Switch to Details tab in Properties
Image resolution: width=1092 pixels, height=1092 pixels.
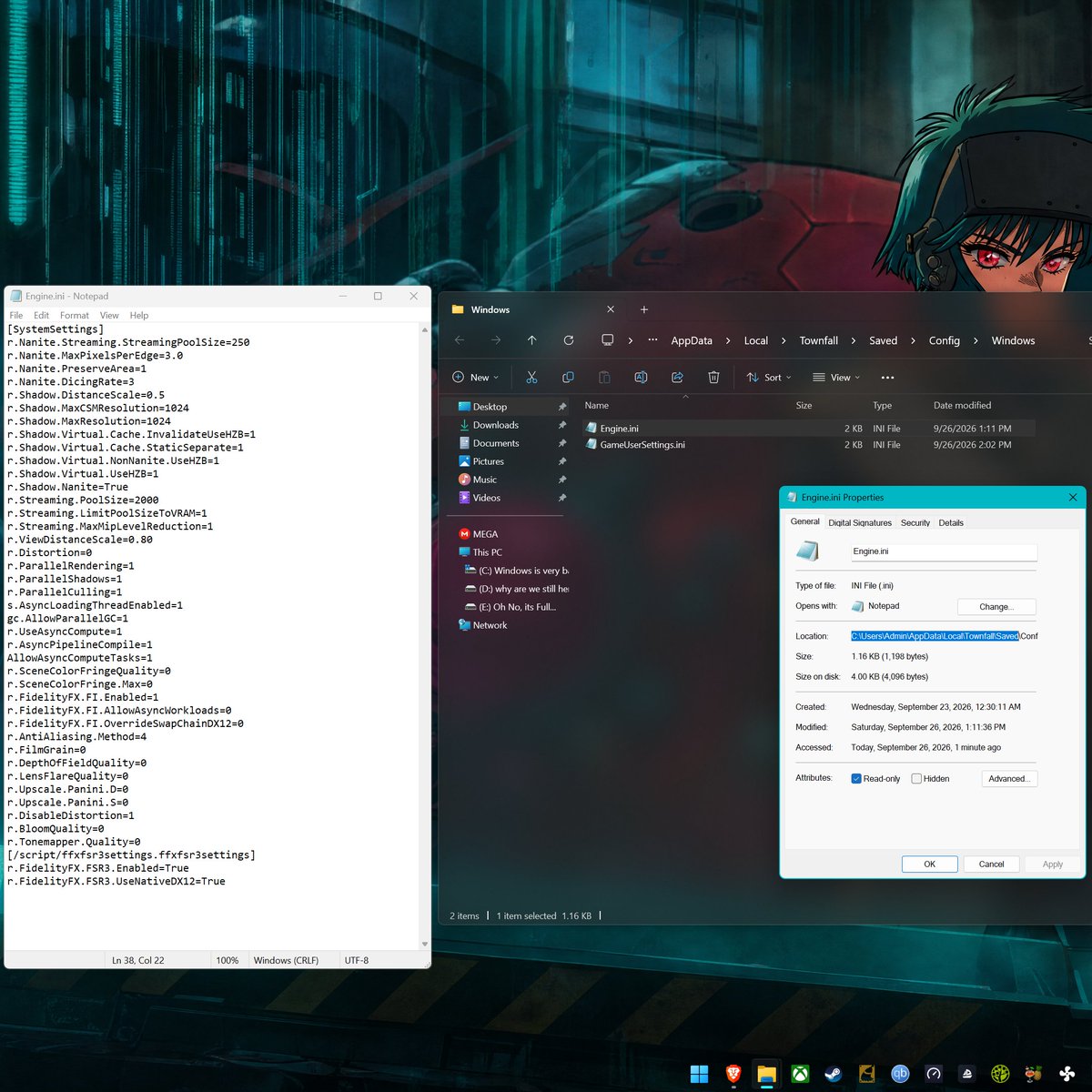click(951, 522)
